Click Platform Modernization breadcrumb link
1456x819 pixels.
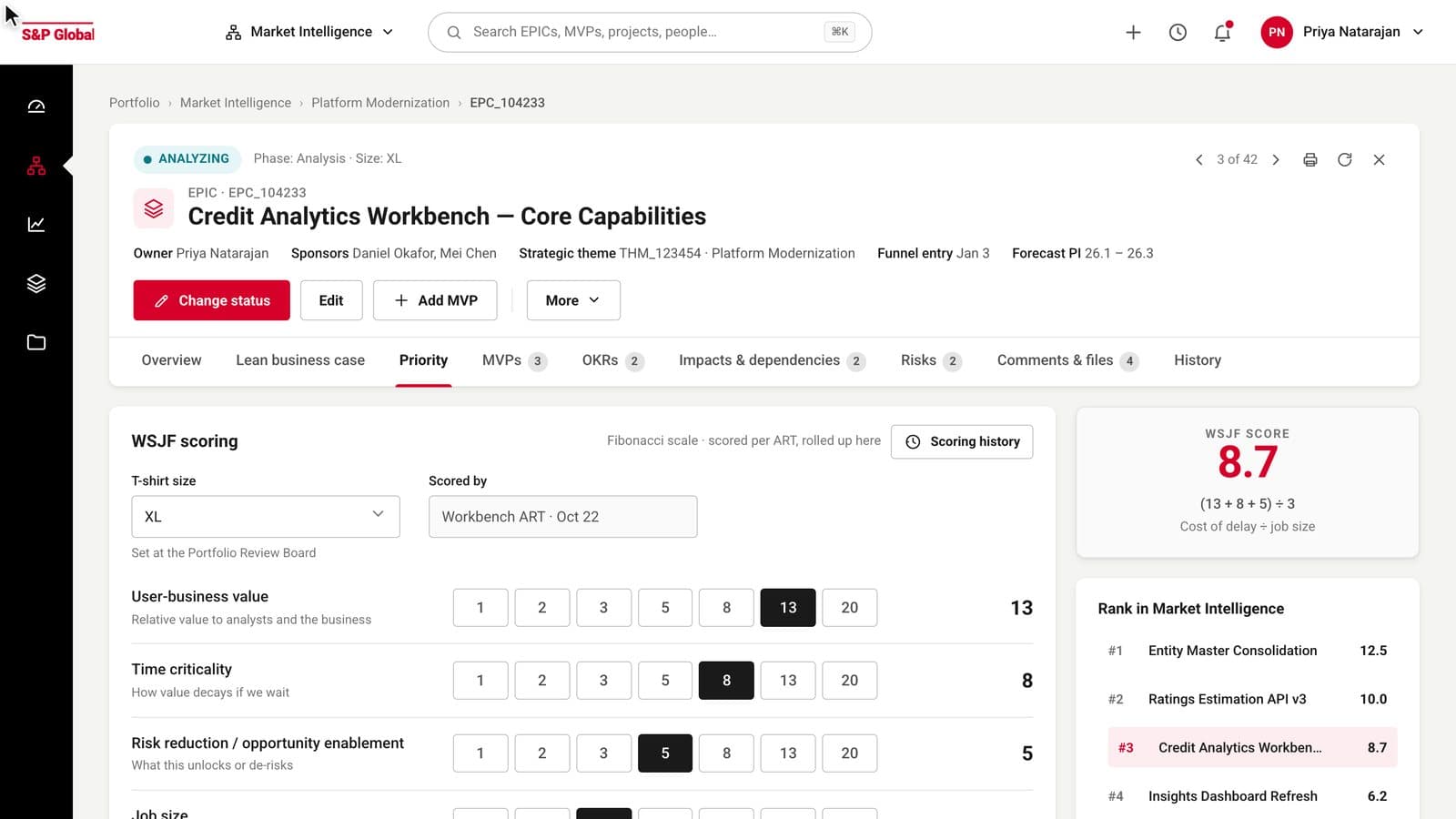380,103
